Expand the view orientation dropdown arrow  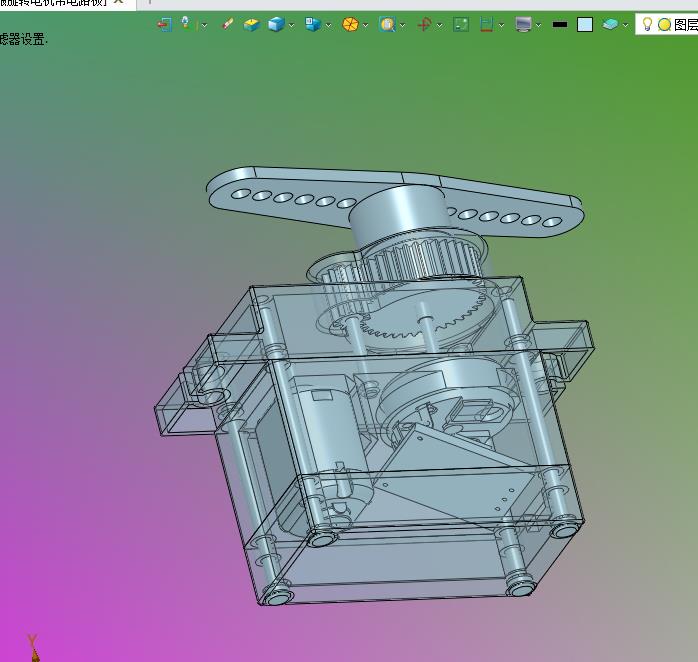(x=329, y=25)
